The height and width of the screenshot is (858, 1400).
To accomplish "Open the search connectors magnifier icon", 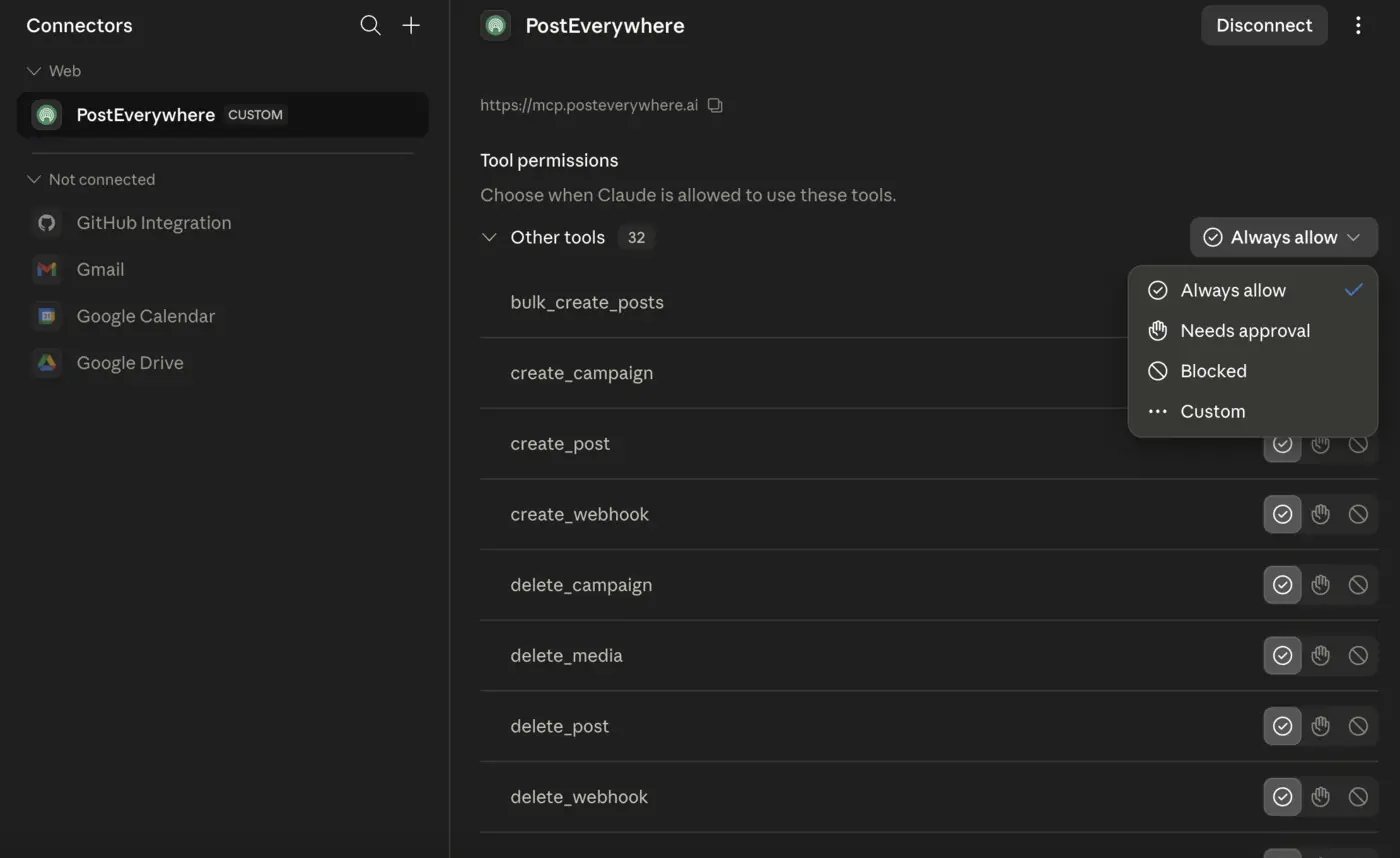I will coord(370,26).
